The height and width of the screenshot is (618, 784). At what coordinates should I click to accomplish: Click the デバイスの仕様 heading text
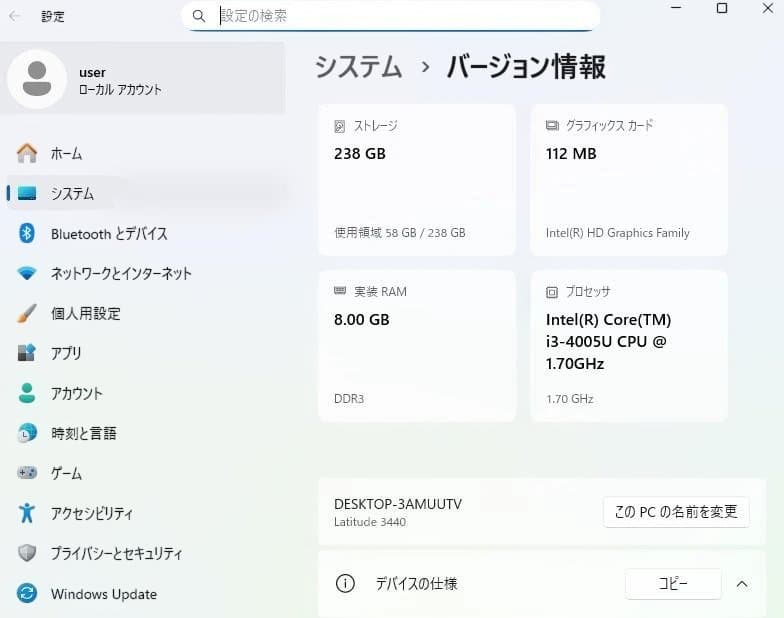pos(416,584)
